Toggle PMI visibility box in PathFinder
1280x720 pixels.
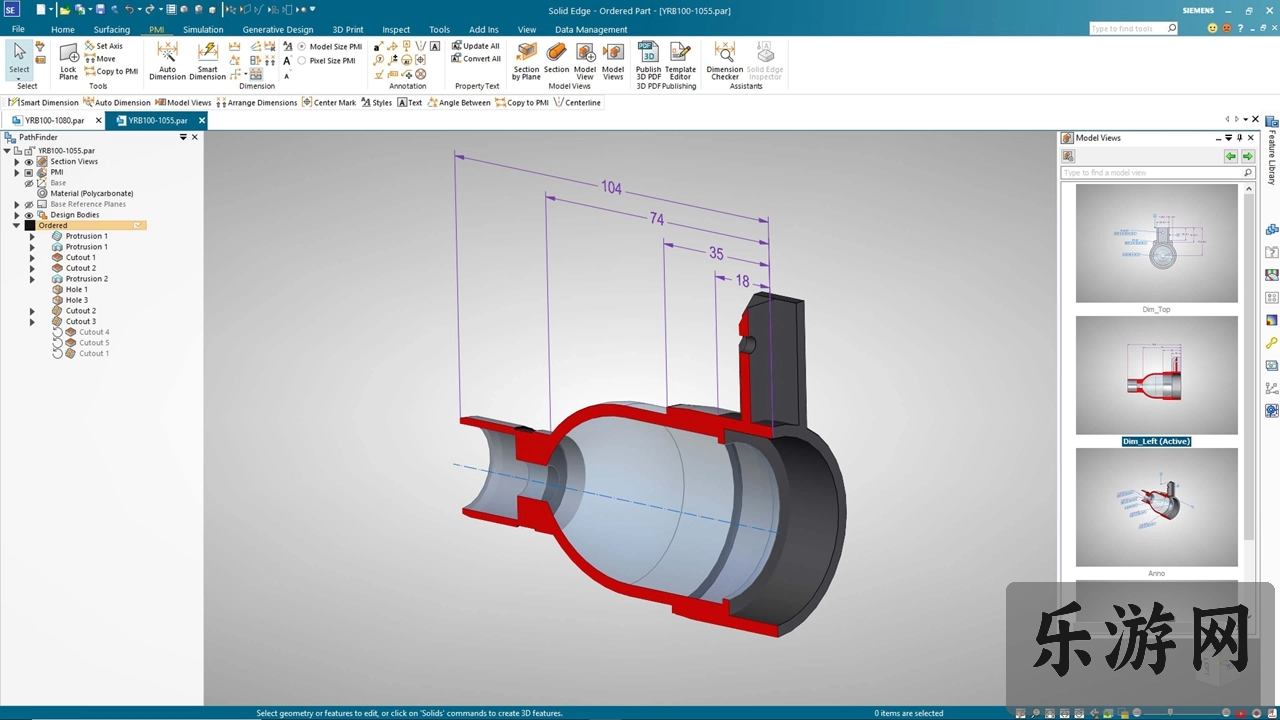click(29, 172)
